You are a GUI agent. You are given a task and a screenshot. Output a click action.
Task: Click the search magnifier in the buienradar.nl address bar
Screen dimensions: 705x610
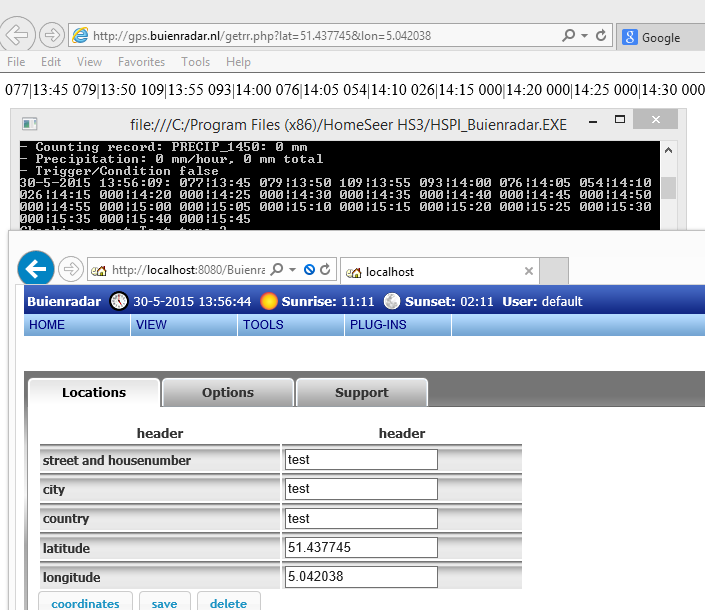(x=568, y=35)
